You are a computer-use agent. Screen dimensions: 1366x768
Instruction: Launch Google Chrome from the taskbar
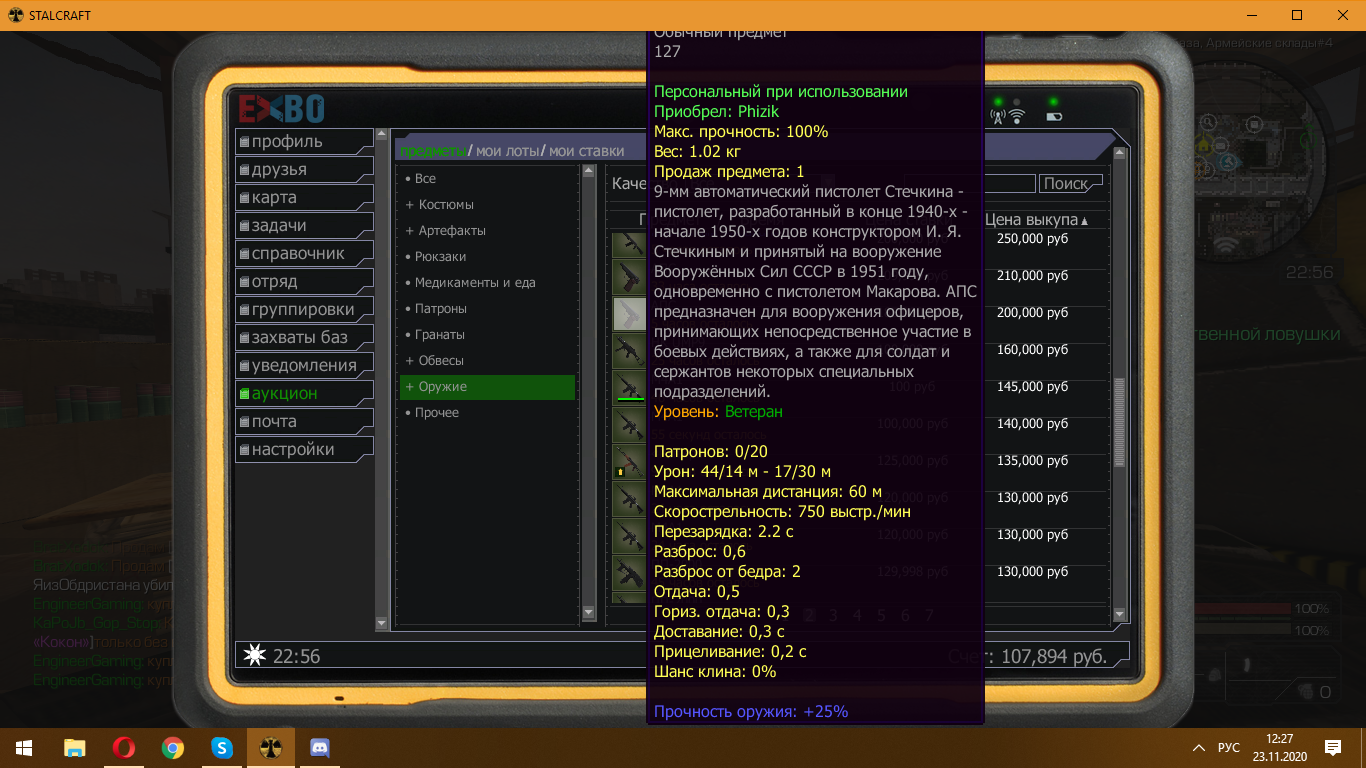coord(173,748)
